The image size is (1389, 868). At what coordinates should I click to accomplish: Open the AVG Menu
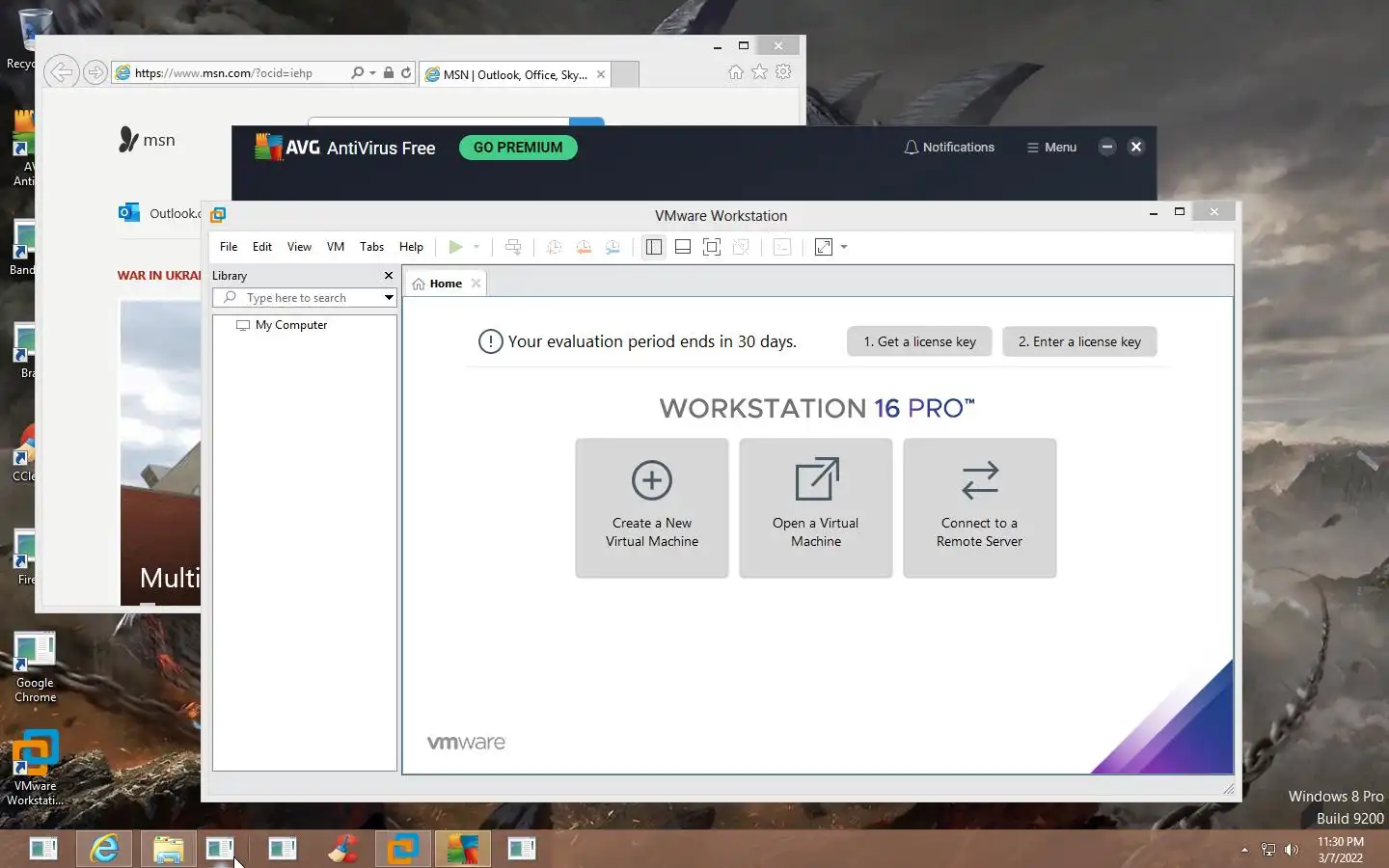[1051, 148]
